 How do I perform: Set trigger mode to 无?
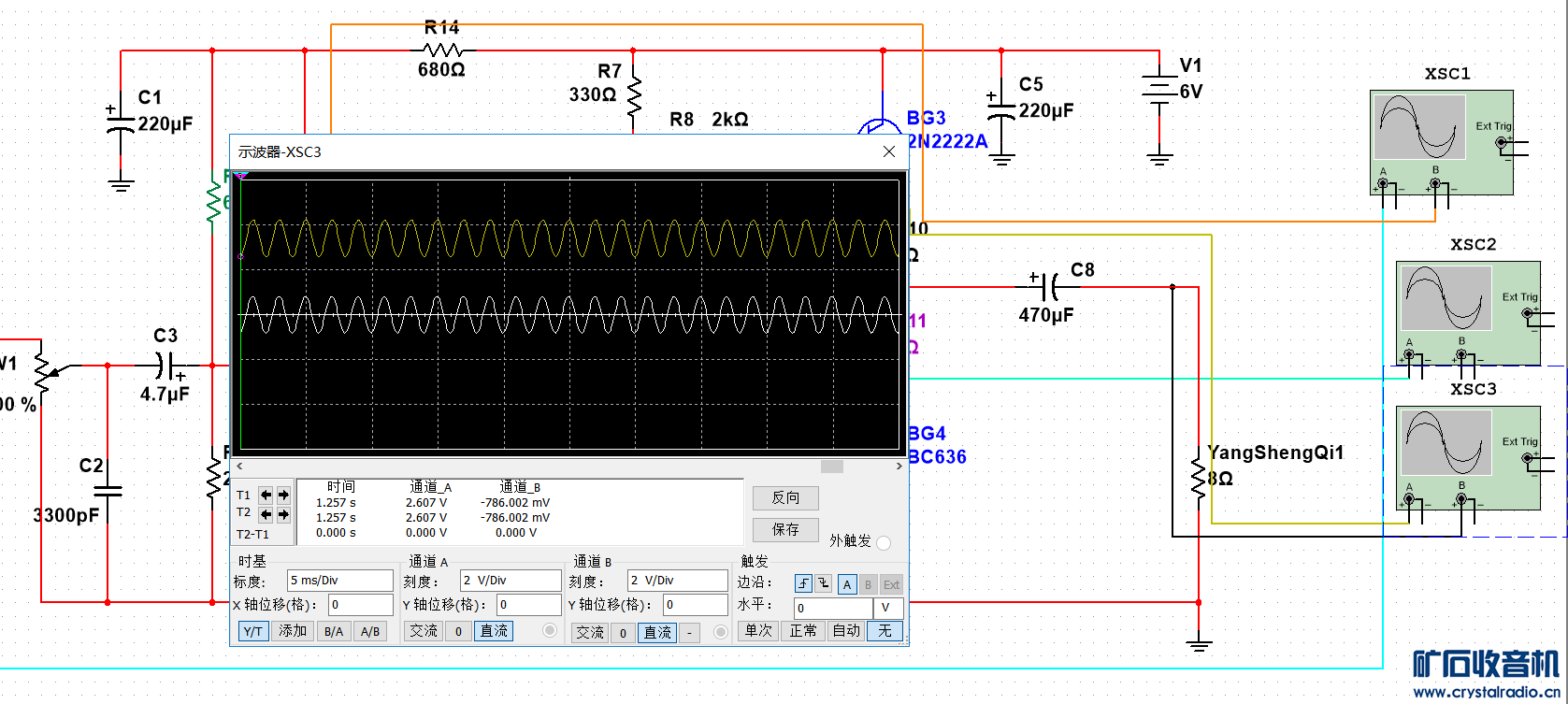(x=885, y=631)
